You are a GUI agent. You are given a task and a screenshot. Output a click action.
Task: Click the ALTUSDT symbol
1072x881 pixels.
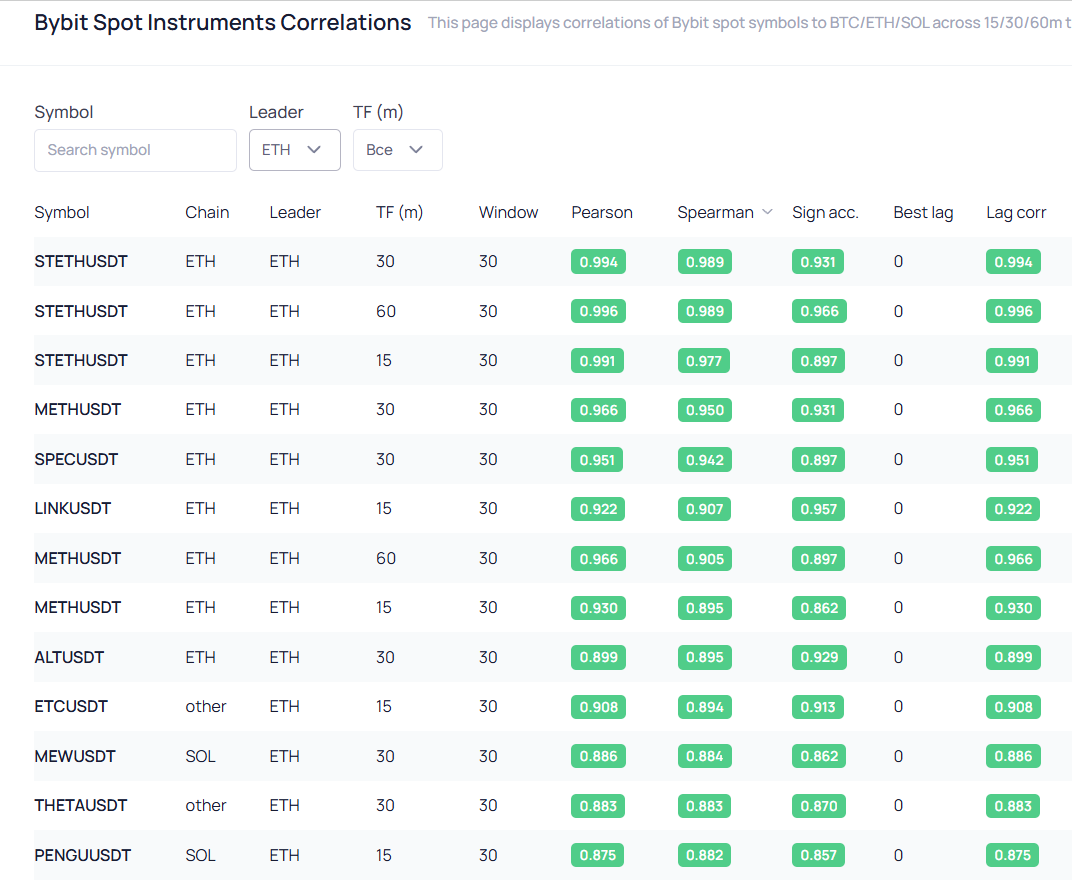(x=69, y=657)
